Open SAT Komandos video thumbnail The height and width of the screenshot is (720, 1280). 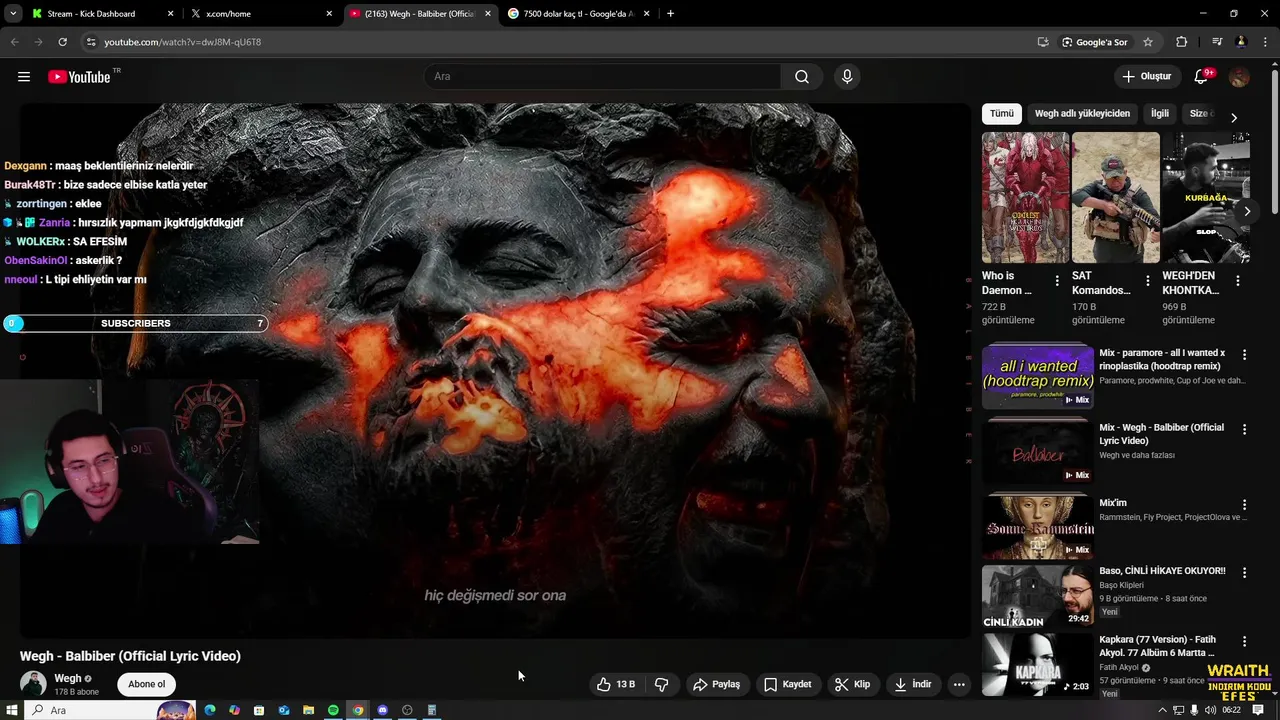pyautogui.click(x=1115, y=198)
